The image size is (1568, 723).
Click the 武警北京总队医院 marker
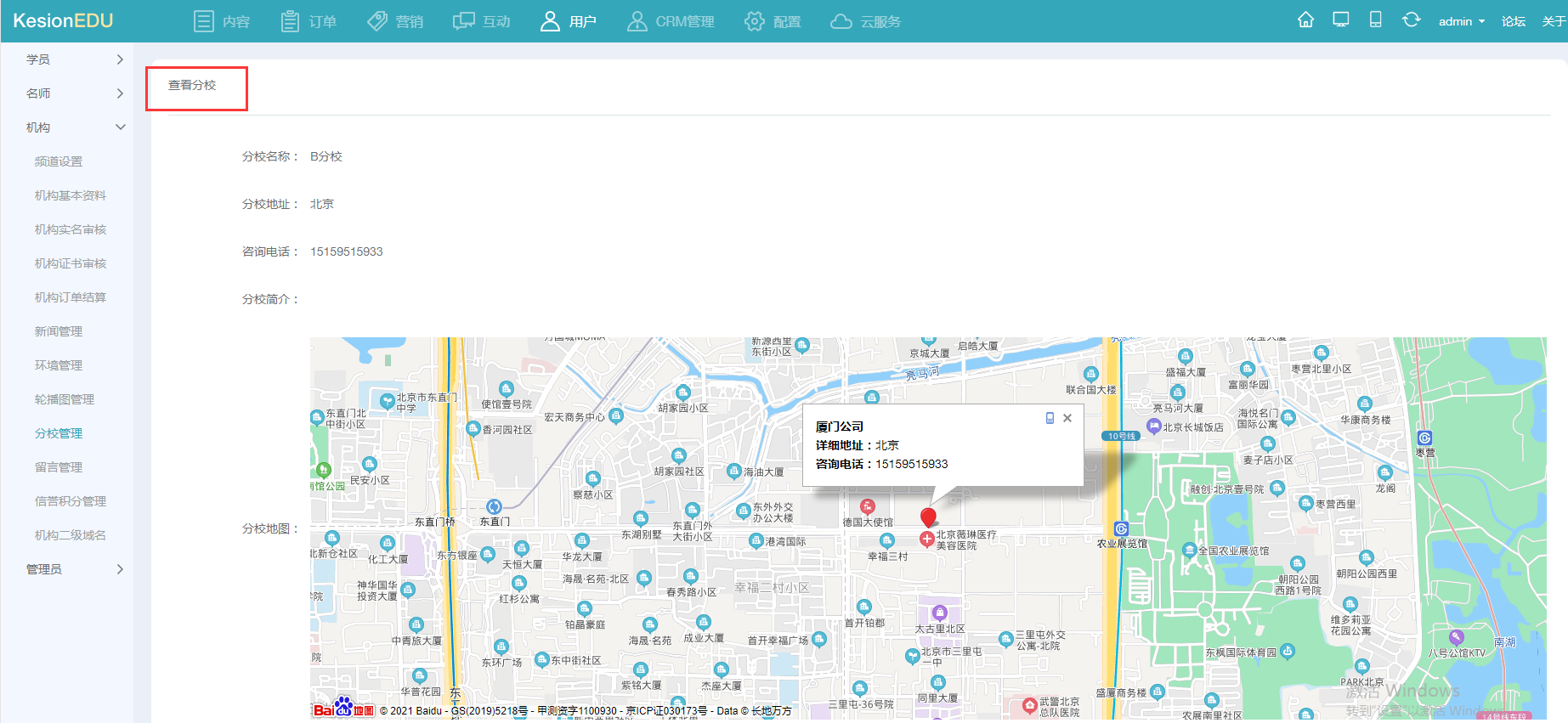[1030, 705]
